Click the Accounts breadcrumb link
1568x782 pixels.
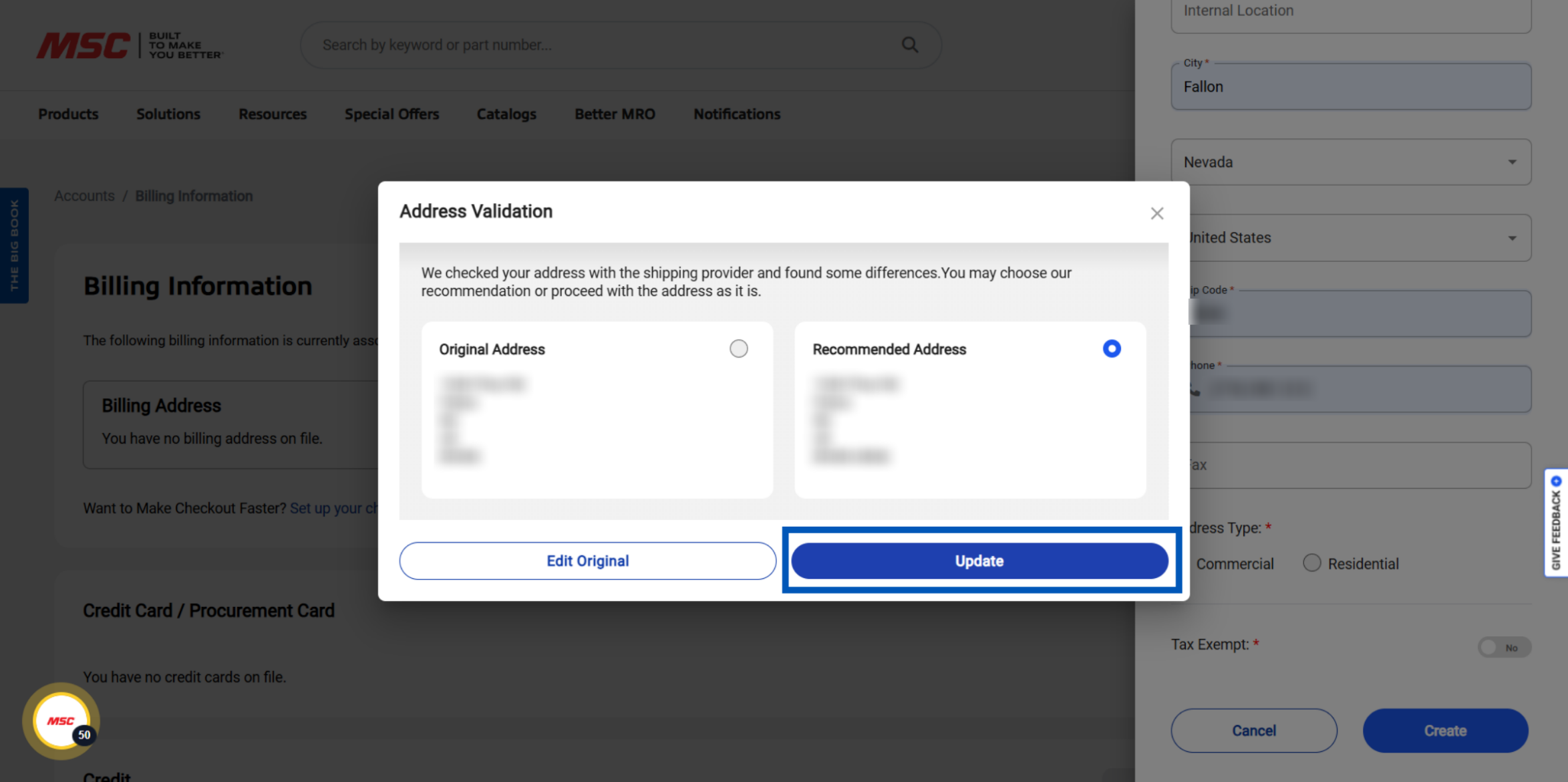coord(84,196)
